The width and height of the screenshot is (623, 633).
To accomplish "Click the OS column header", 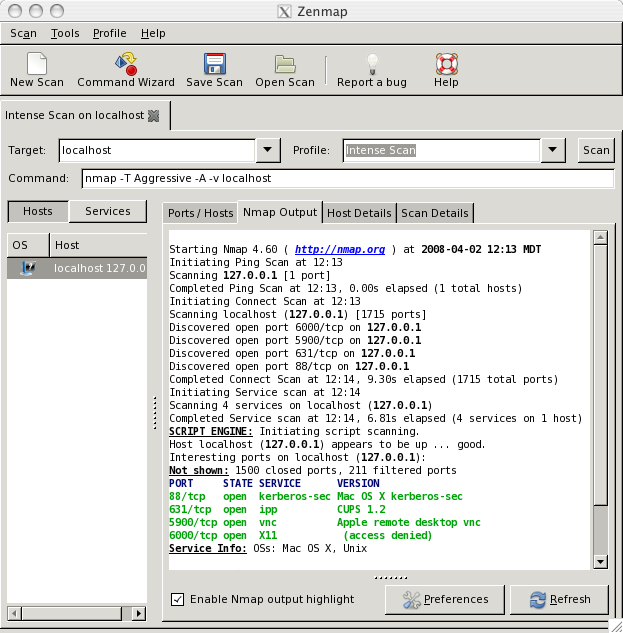I will pyautogui.click(x=28, y=245).
